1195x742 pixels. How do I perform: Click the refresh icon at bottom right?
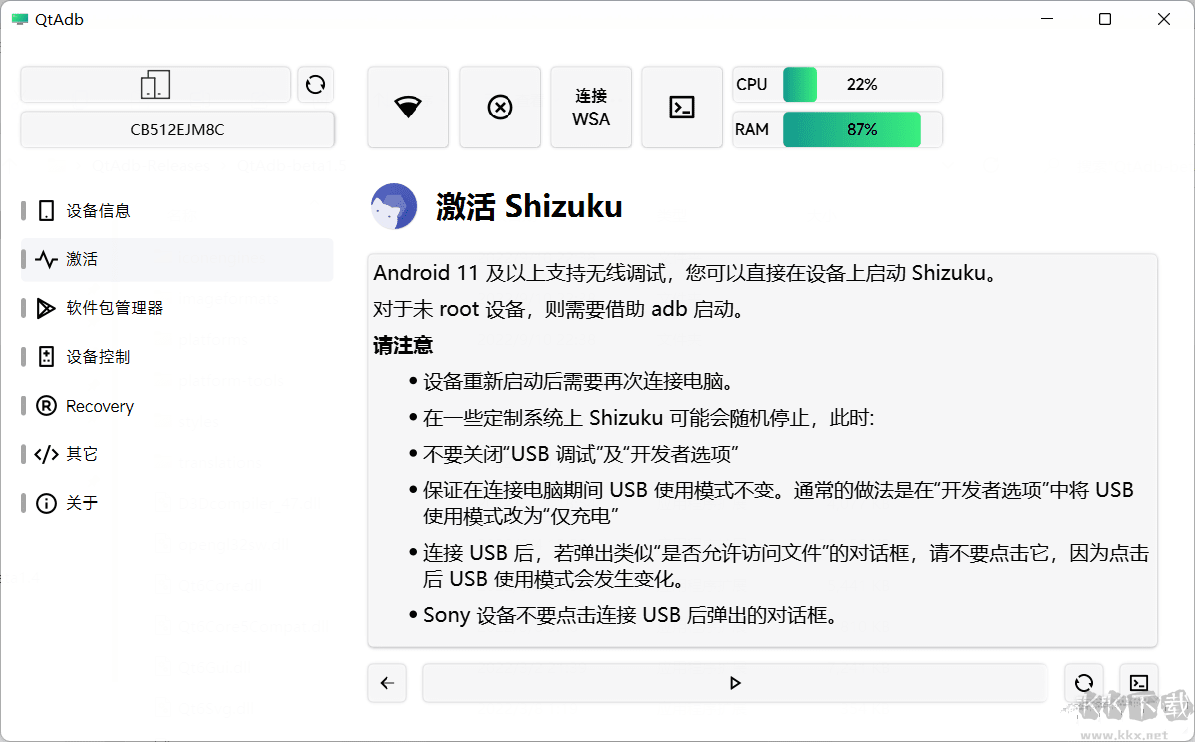pyautogui.click(x=1083, y=683)
